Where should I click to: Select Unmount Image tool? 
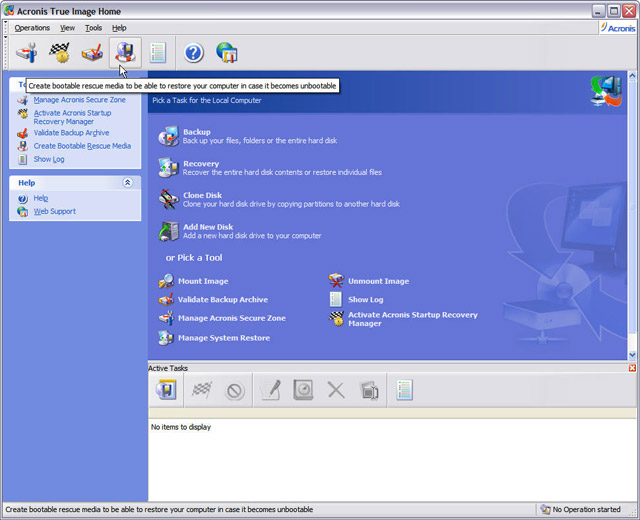378,281
